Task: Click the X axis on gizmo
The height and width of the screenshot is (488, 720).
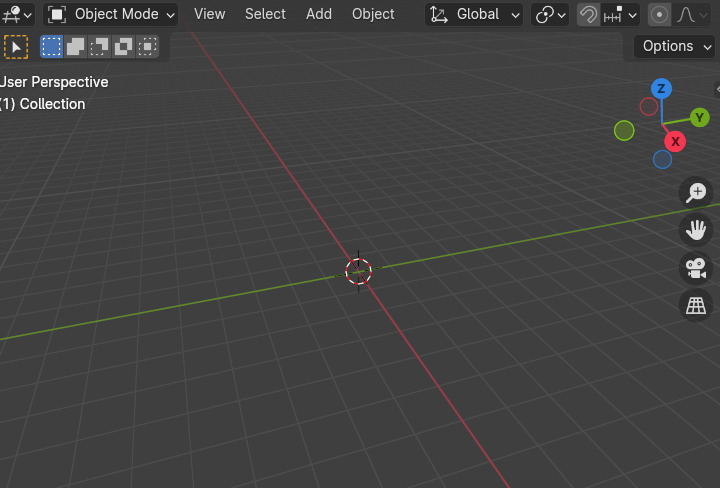Action: pyautogui.click(x=675, y=141)
